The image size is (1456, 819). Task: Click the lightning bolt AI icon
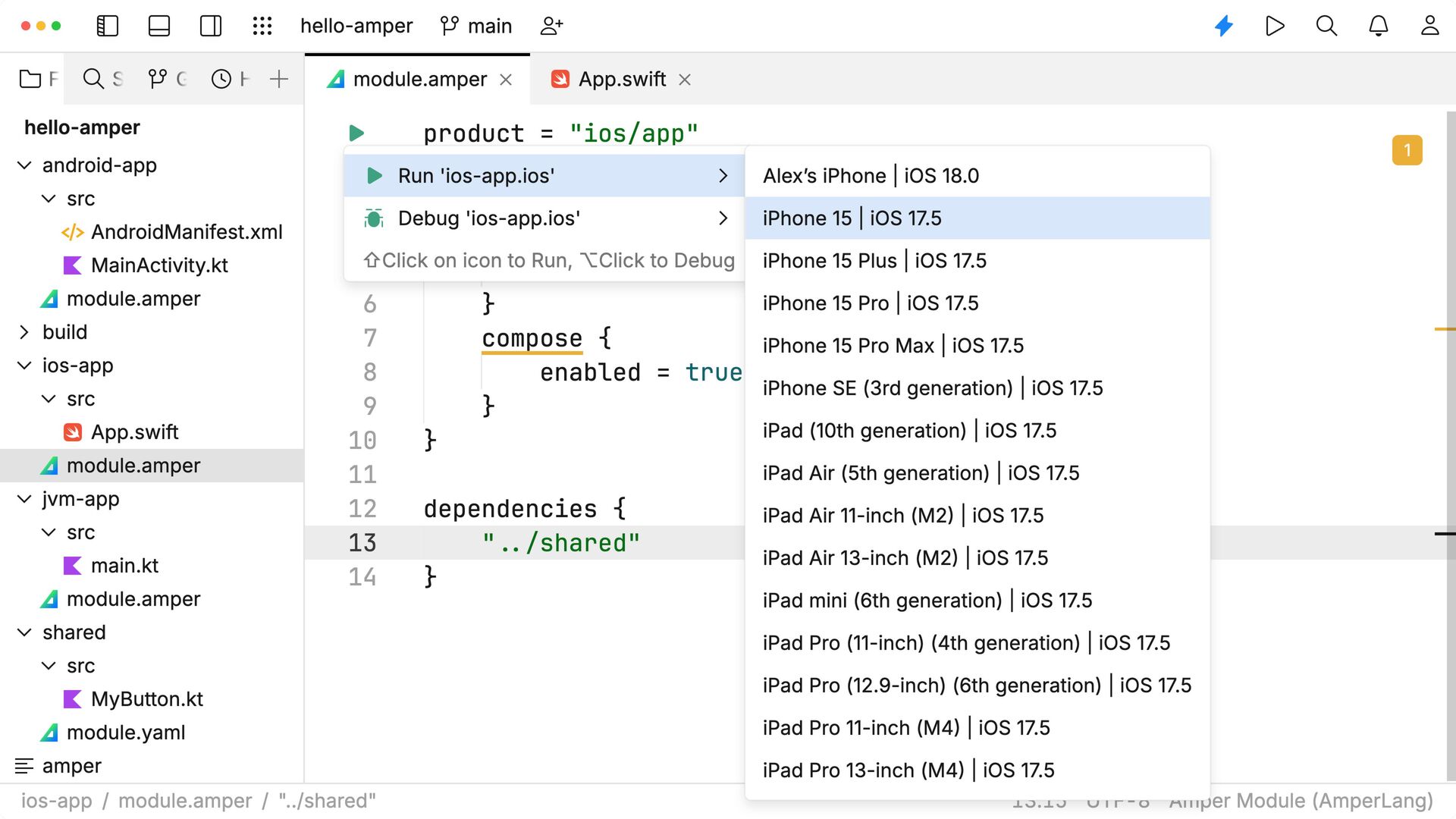tap(1224, 26)
